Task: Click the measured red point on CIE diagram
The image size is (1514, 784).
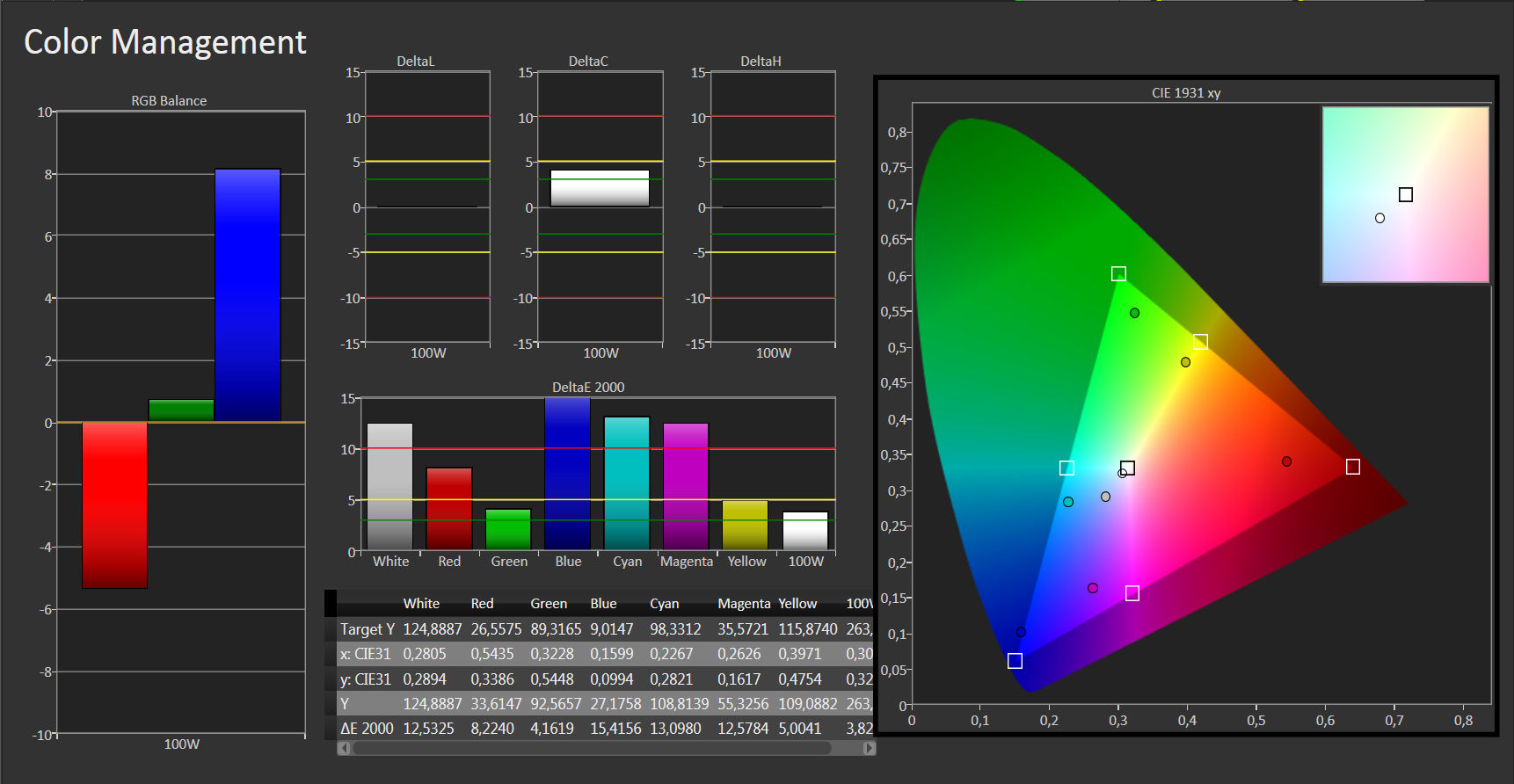Action: (x=1286, y=461)
